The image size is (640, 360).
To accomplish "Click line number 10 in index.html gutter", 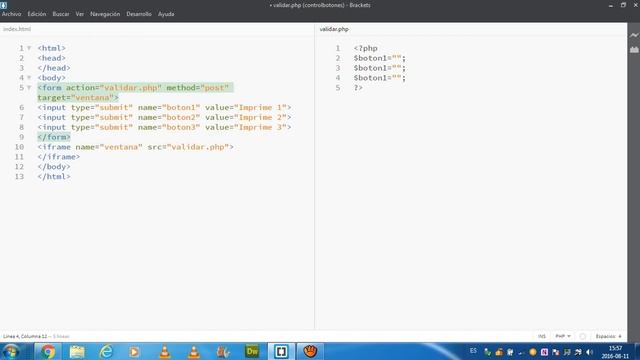I will 19,147.
